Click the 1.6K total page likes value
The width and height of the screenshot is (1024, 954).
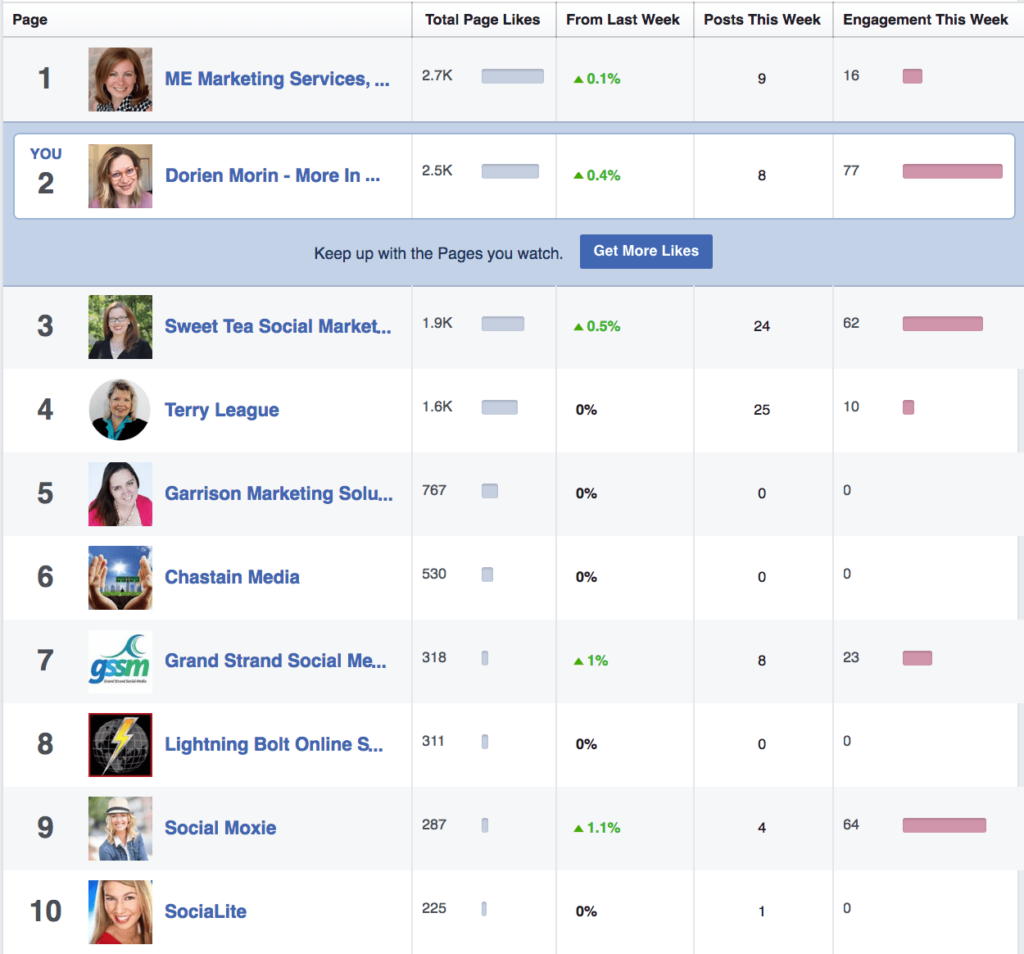click(437, 407)
